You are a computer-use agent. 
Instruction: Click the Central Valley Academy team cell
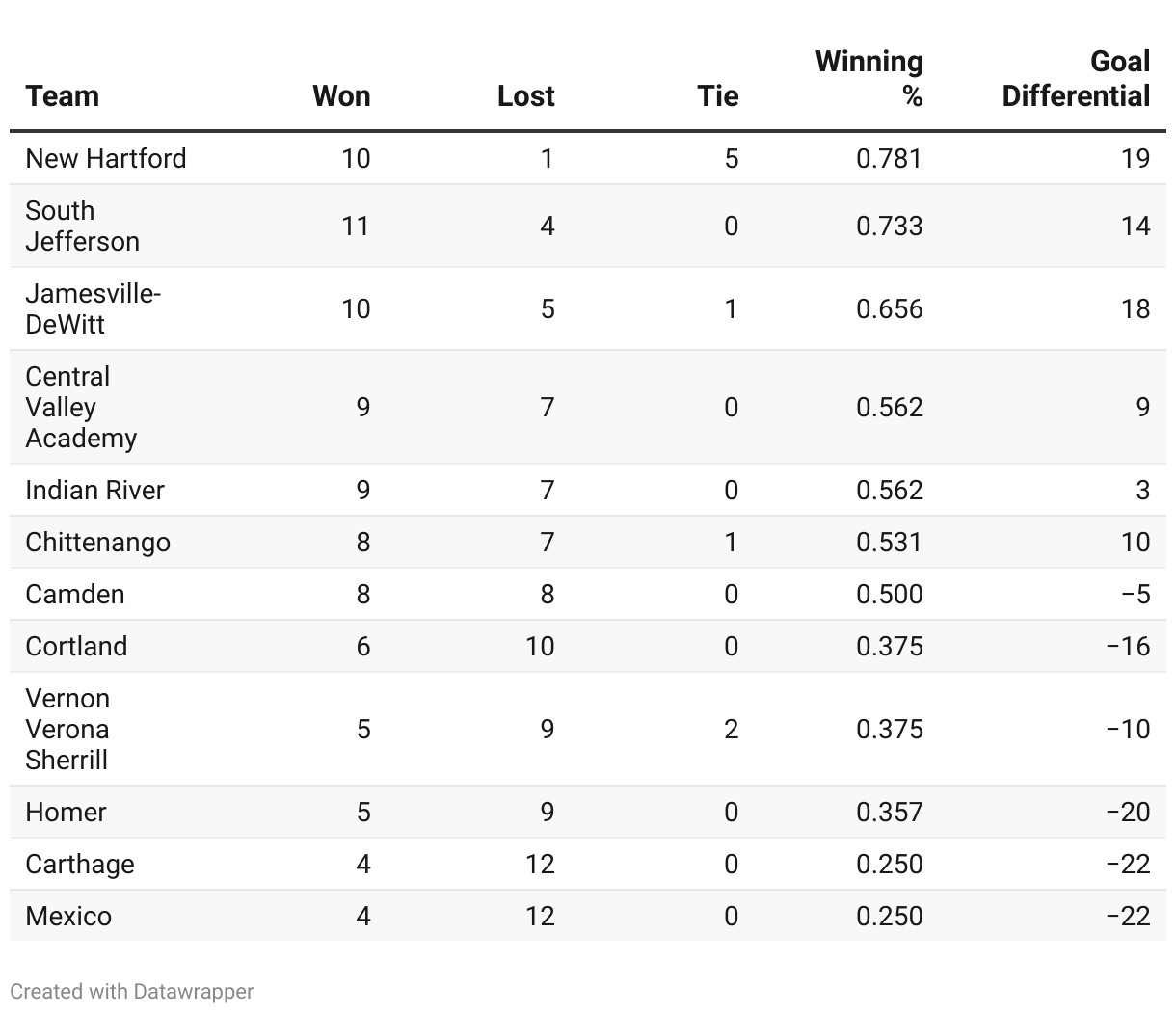[81, 407]
